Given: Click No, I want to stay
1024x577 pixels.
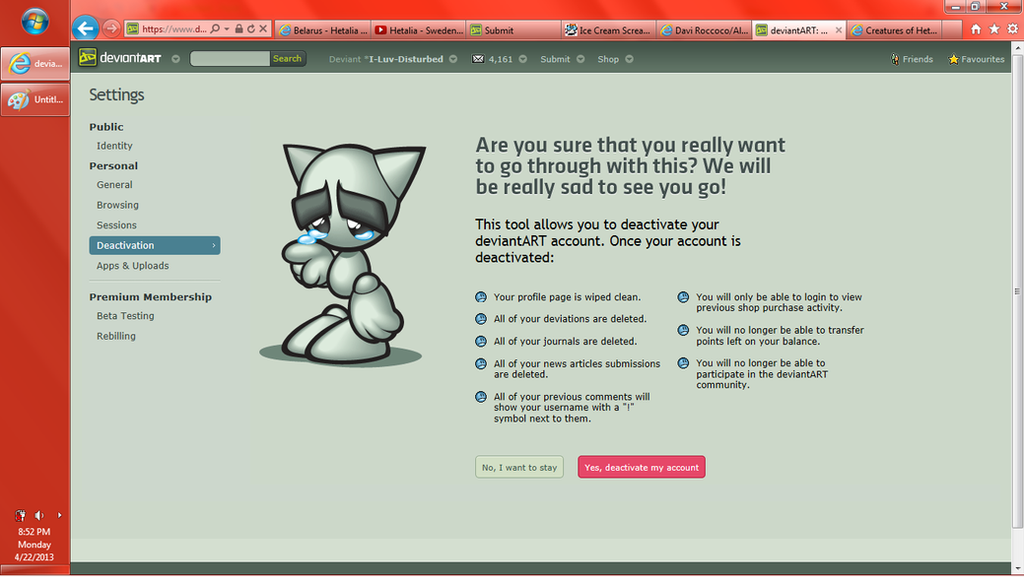Looking at the screenshot, I should [x=519, y=467].
